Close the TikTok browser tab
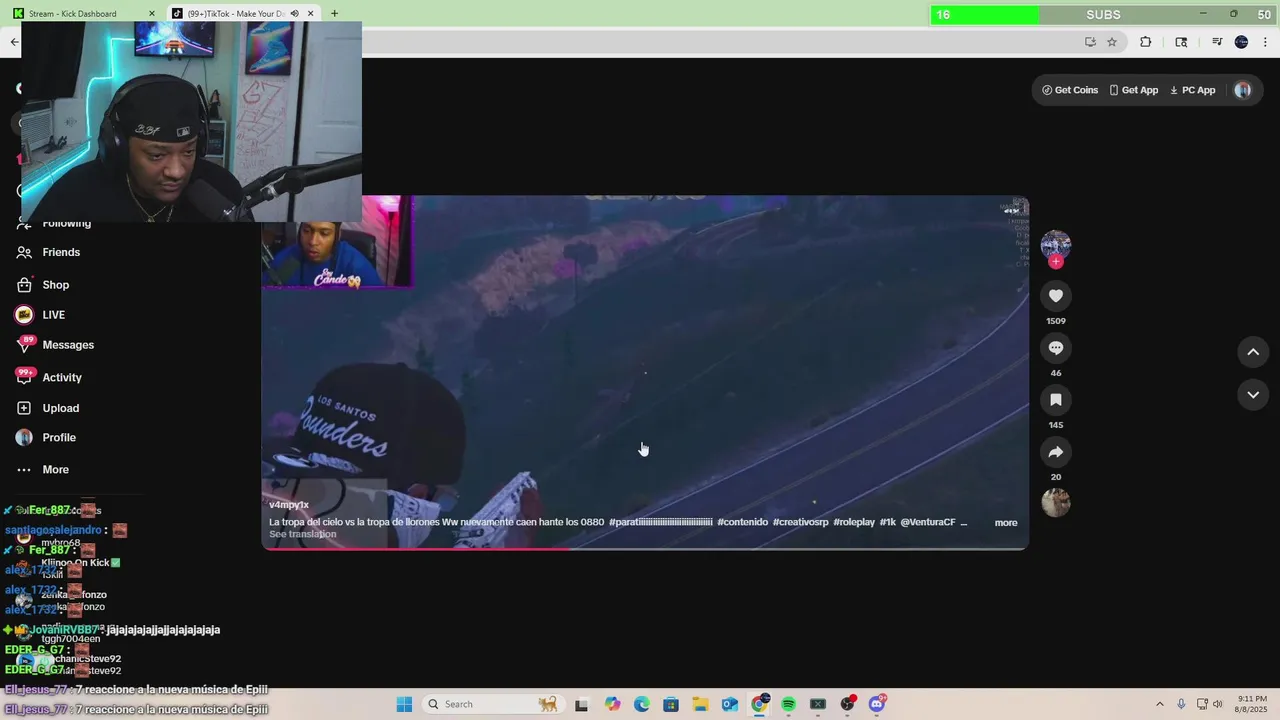1280x720 pixels. (311, 14)
